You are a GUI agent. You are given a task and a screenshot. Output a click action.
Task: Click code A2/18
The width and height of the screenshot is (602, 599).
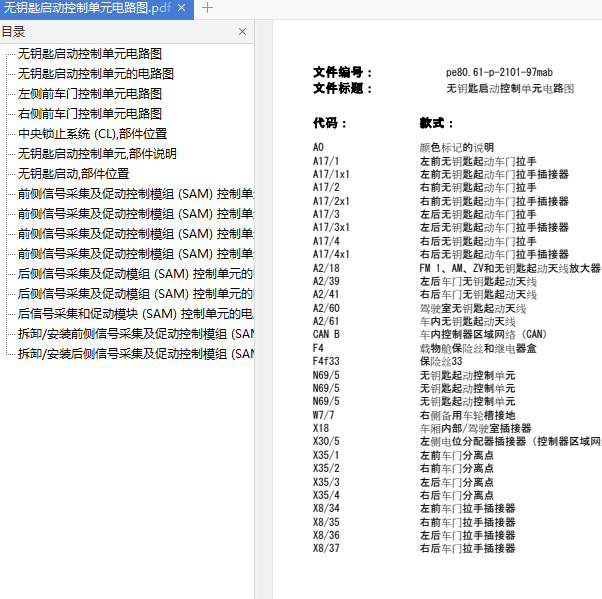click(x=326, y=268)
